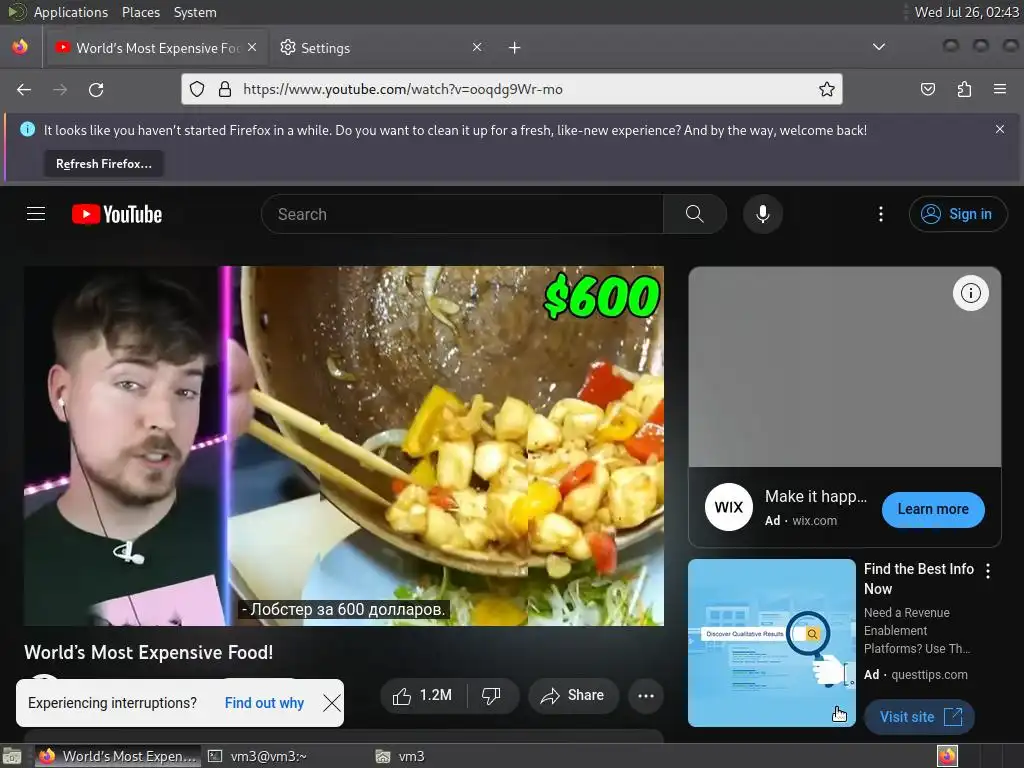Like the video with the thumbs up button
The width and height of the screenshot is (1024, 768).
coord(423,696)
